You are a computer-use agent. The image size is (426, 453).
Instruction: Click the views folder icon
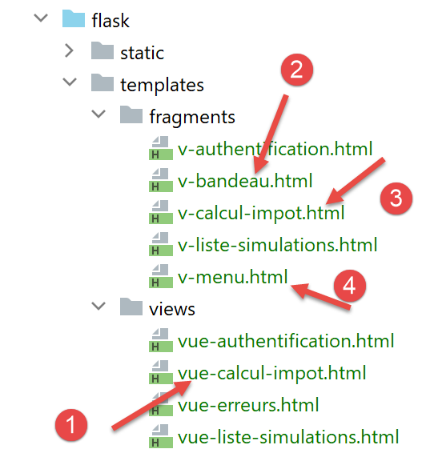[x=131, y=307]
